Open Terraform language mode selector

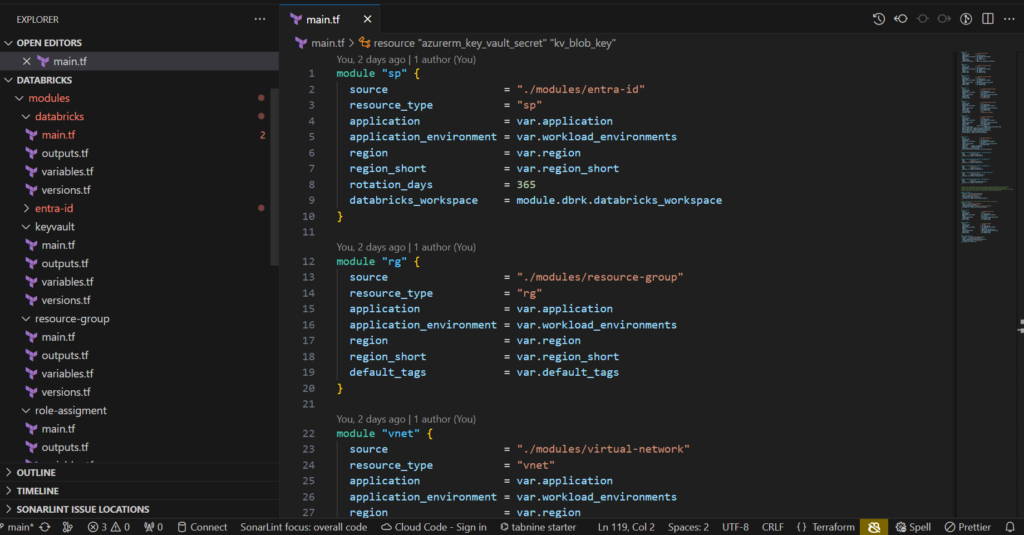point(825,527)
